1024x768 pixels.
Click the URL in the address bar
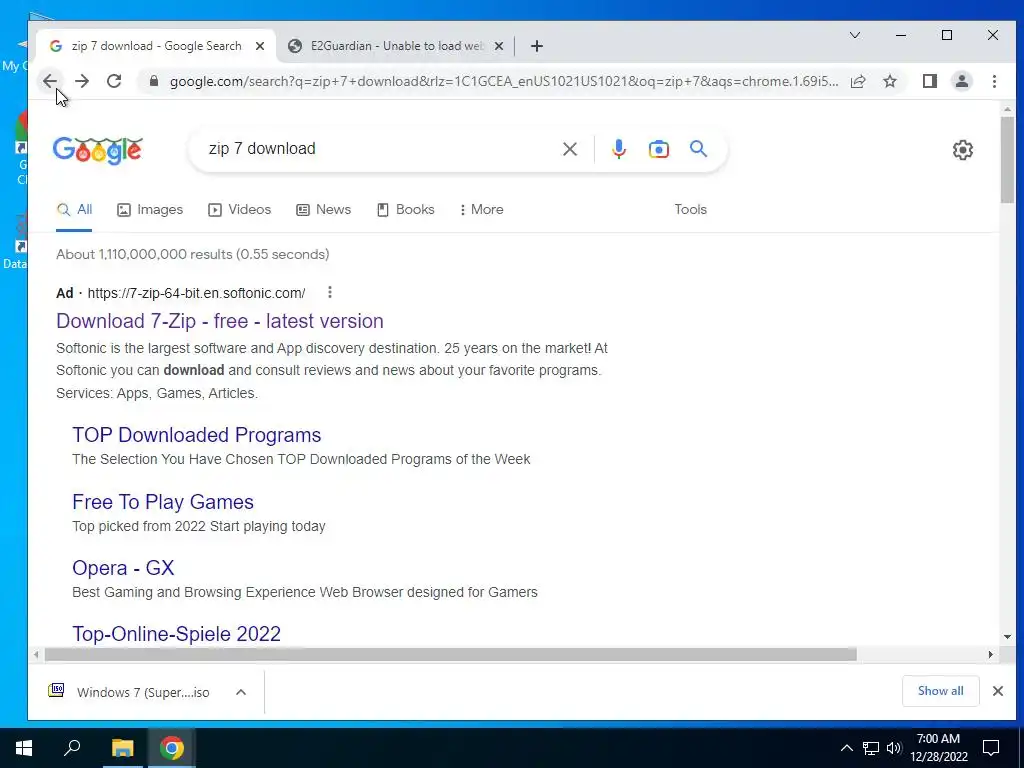504,82
